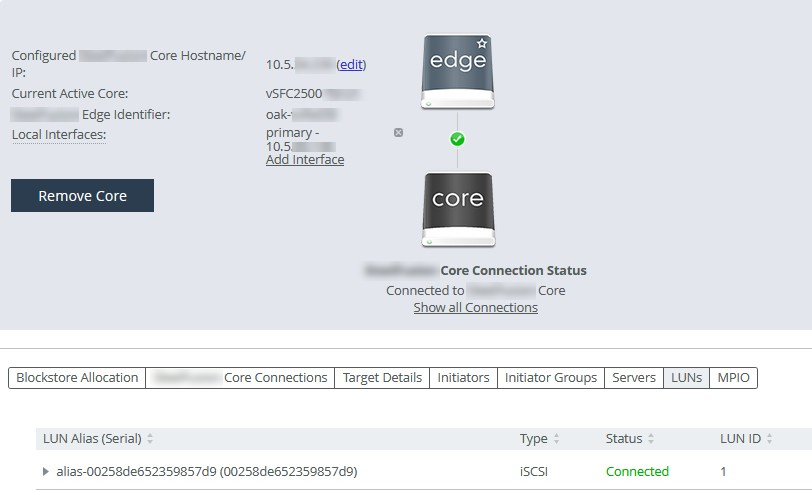Click the Add Interface link

(305, 160)
